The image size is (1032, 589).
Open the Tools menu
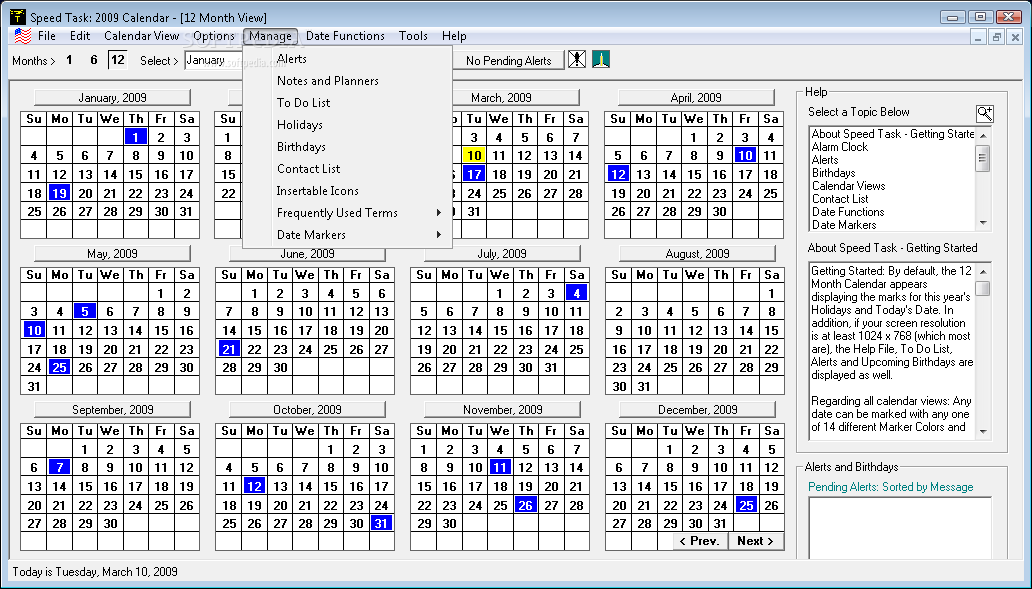click(413, 36)
